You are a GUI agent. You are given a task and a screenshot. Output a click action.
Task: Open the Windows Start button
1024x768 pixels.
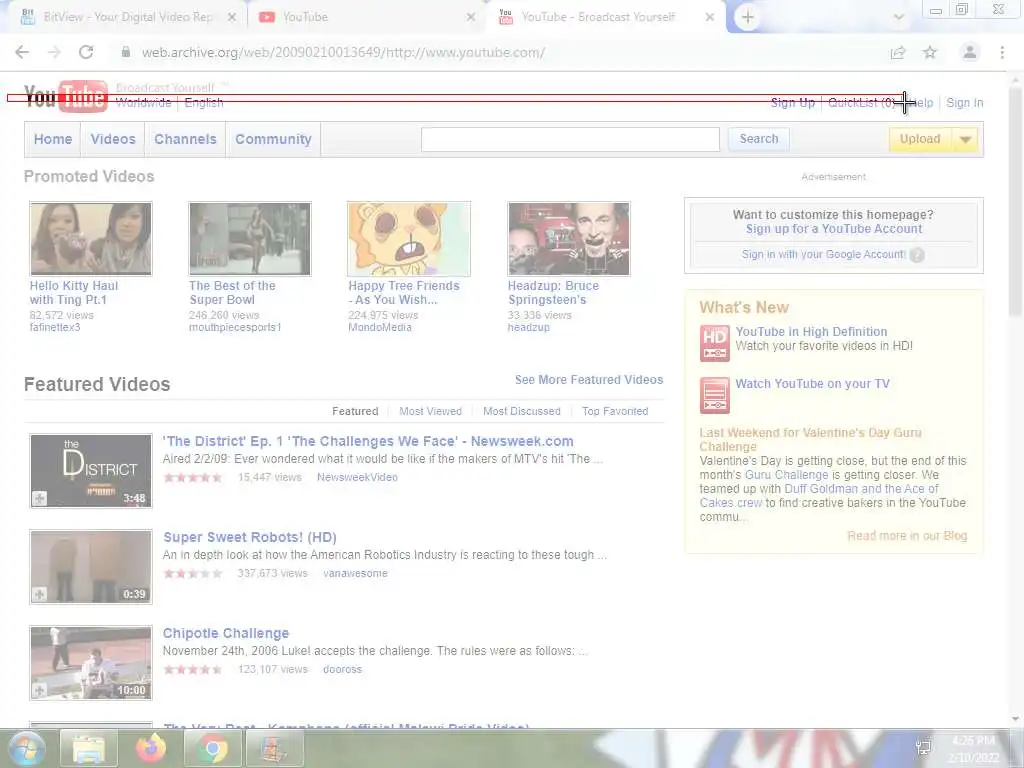click(27, 748)
